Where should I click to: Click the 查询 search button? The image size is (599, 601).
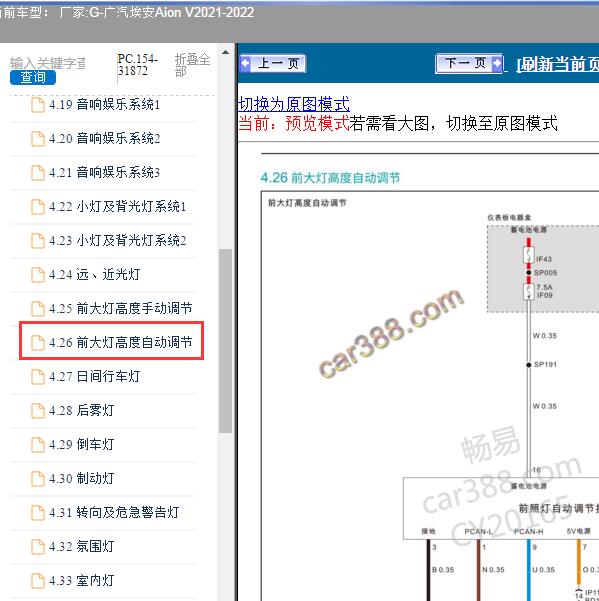click(x=33, y=77)
